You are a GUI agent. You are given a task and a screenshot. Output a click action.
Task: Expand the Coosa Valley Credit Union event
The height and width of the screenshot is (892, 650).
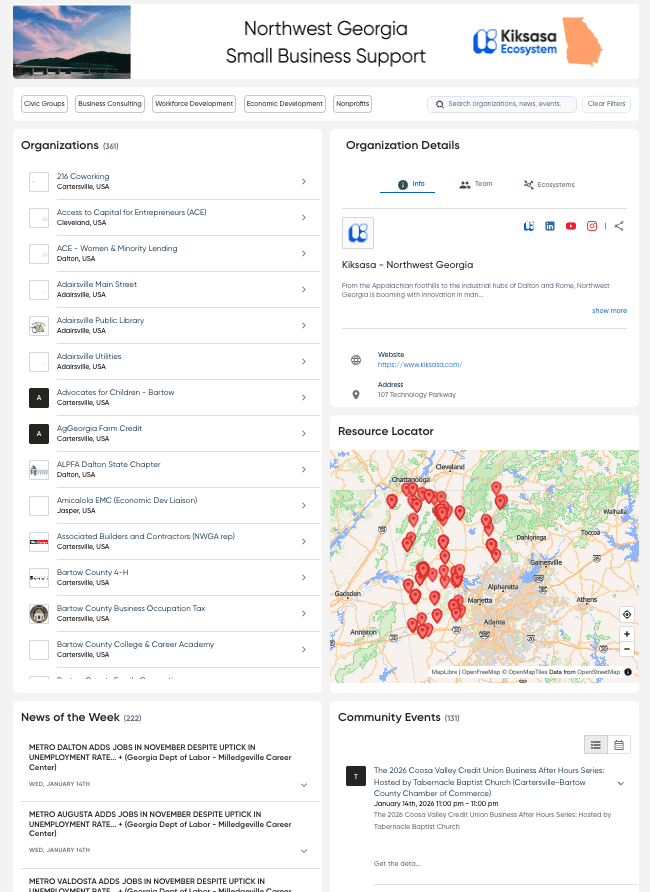coord(621,783)
